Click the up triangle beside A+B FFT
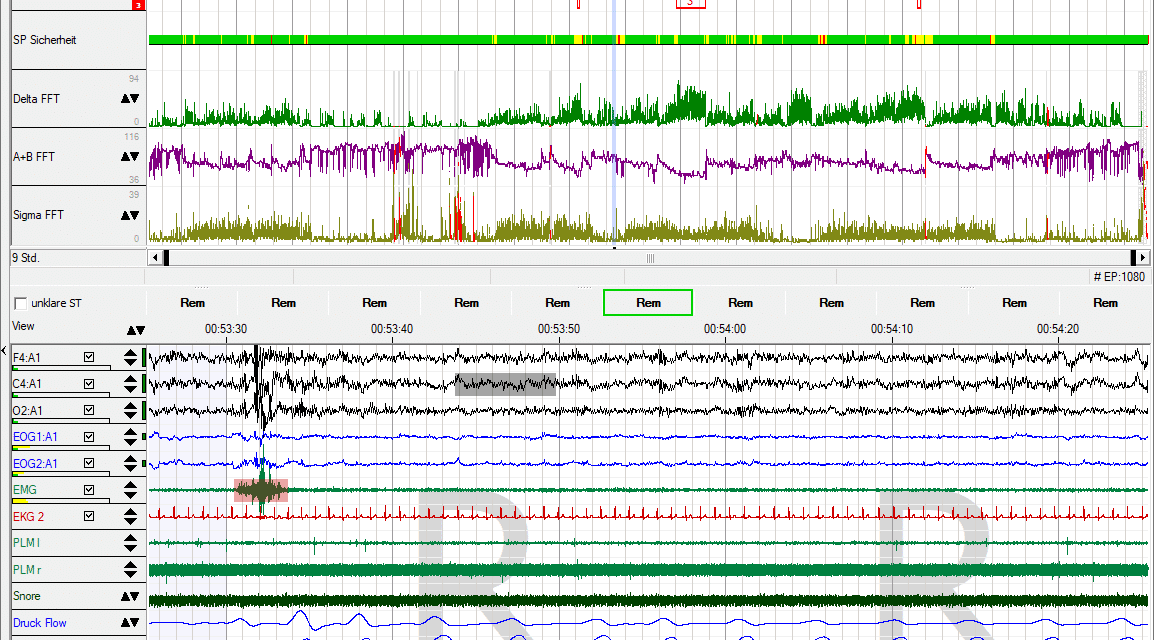 (125, 157)
